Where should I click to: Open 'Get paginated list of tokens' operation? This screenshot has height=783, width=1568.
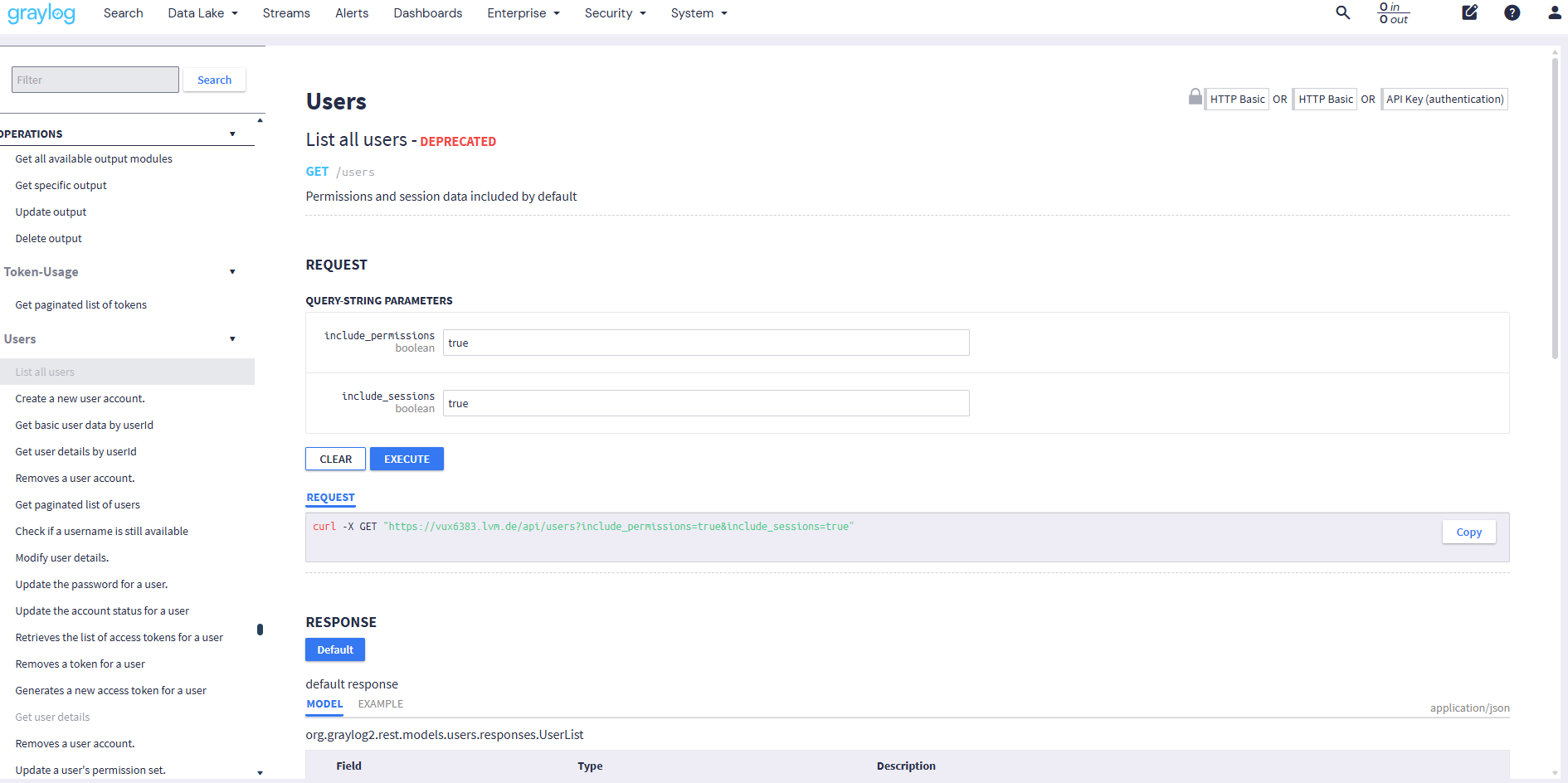coord(80,305)
